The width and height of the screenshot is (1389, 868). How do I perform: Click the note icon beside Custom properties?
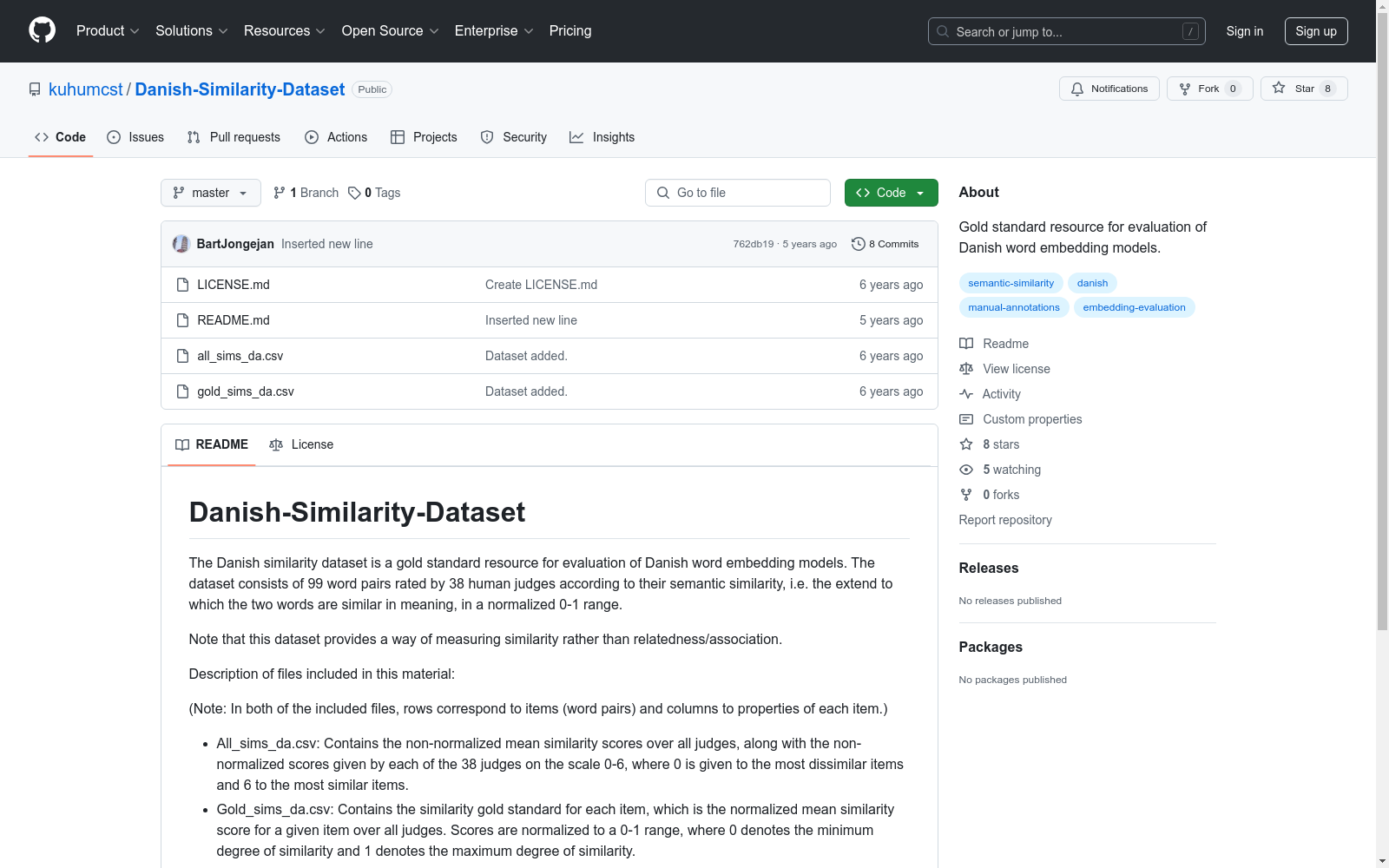tap(966, 419)
